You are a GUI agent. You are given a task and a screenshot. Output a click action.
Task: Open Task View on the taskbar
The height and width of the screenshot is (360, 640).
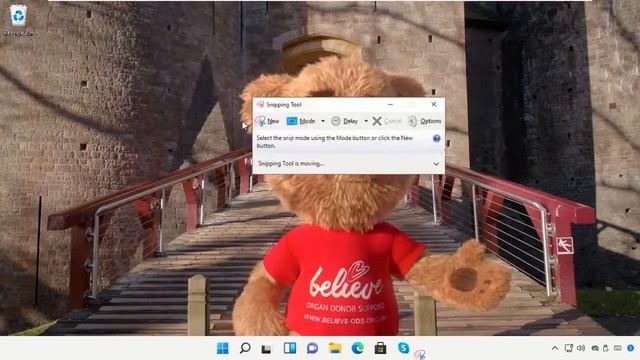click(267, 349)
